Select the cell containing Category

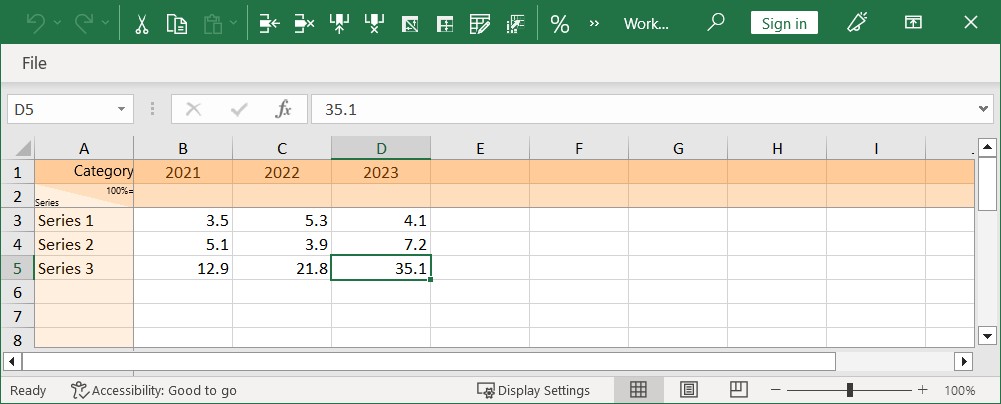(84, 172)
